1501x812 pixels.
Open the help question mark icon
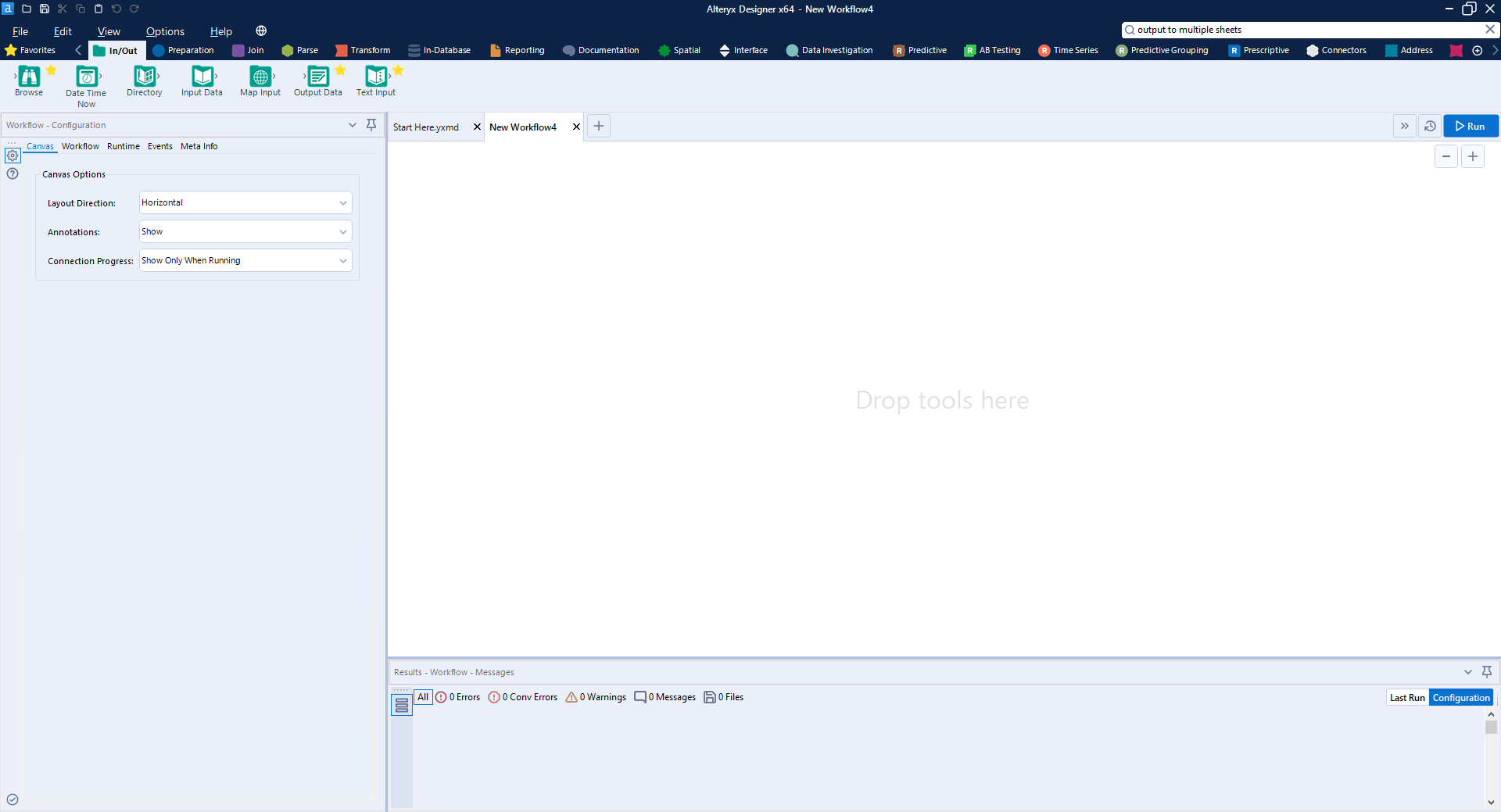point(13,173)
